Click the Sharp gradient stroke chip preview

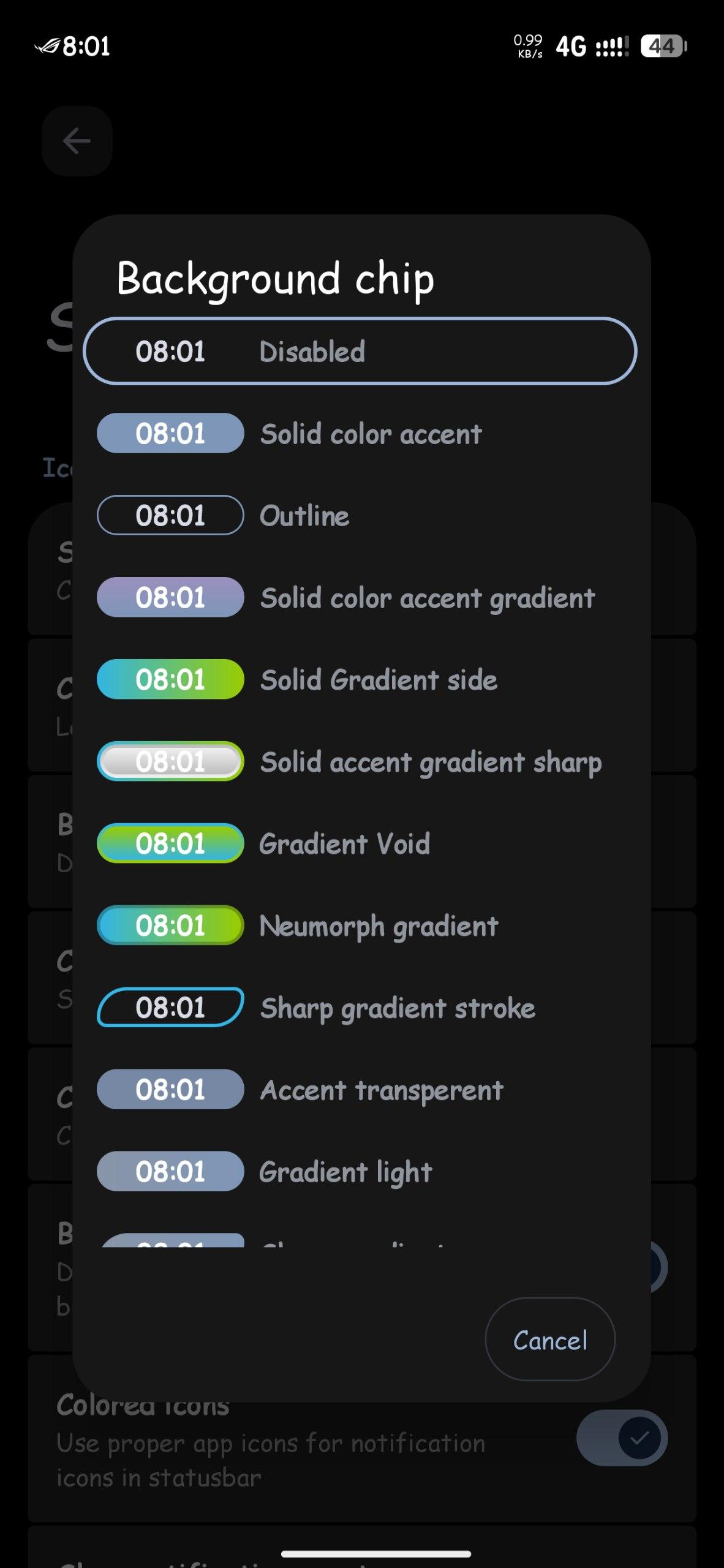[x=170, y=1008]
